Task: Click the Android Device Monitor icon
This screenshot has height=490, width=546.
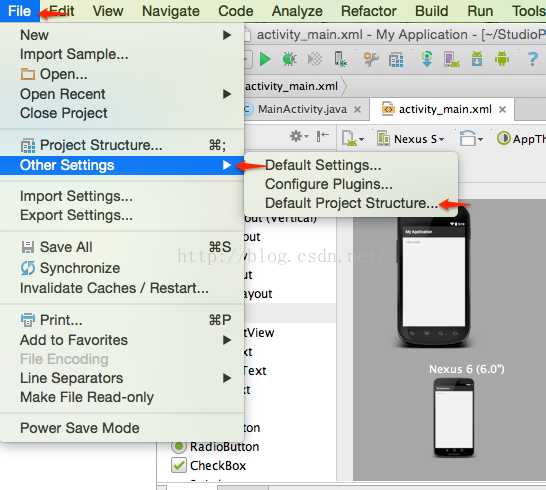Action: [502, 59]
